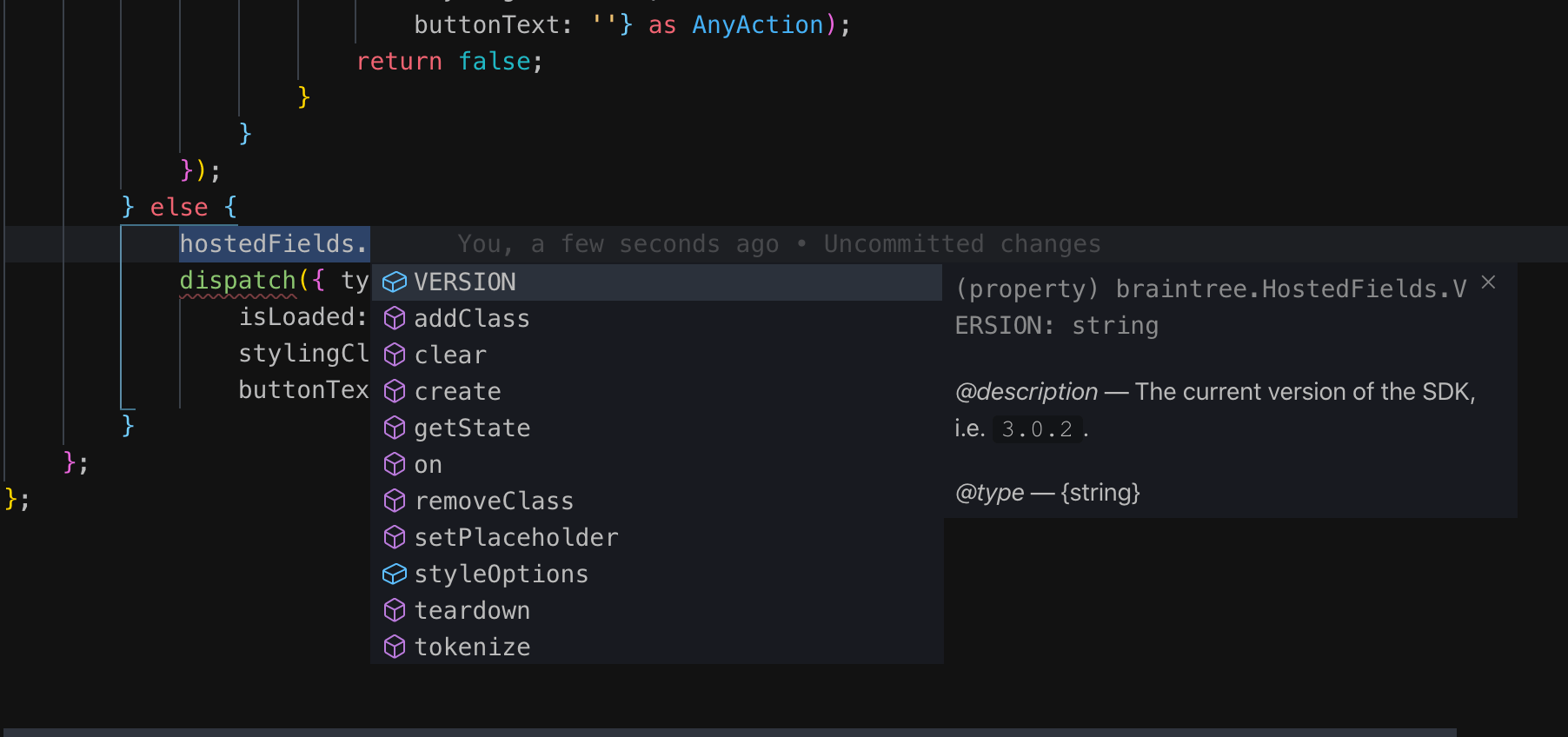The image size is (1568, 737).
Task: Click the method icon next to addClass
Action: (x=395, y=318)
